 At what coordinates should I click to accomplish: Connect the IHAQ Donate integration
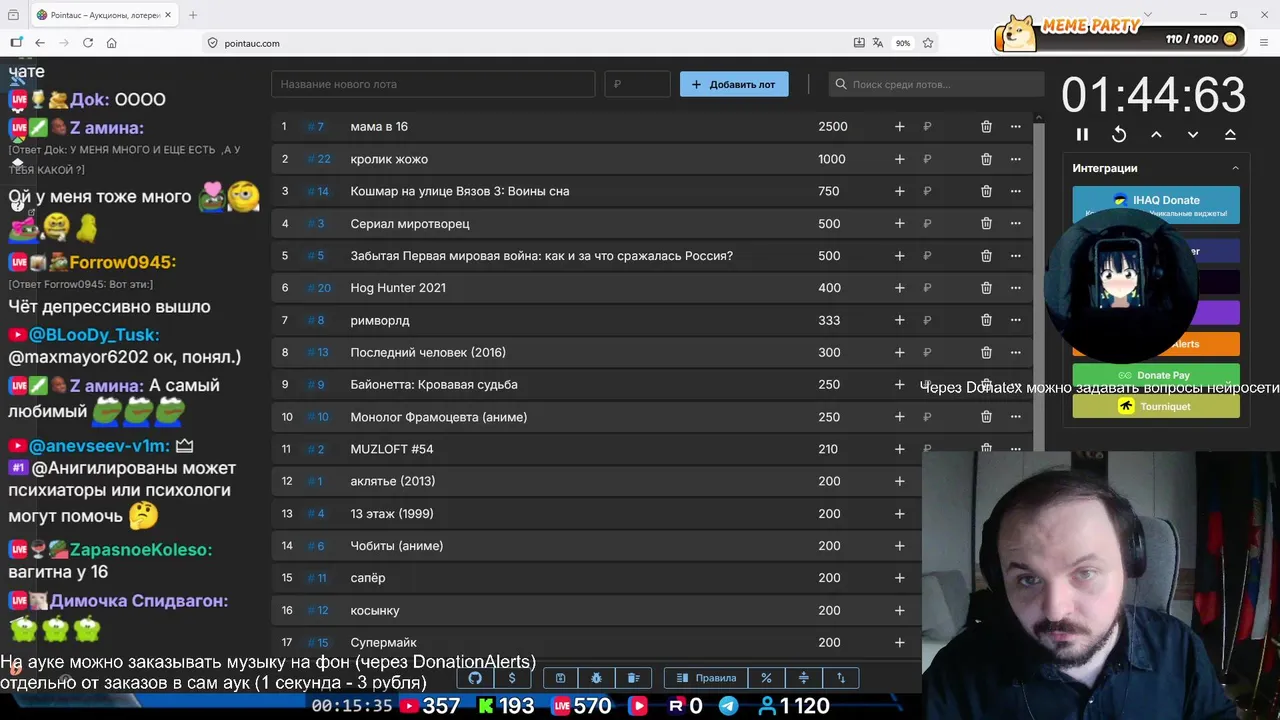coord(1156,204)
